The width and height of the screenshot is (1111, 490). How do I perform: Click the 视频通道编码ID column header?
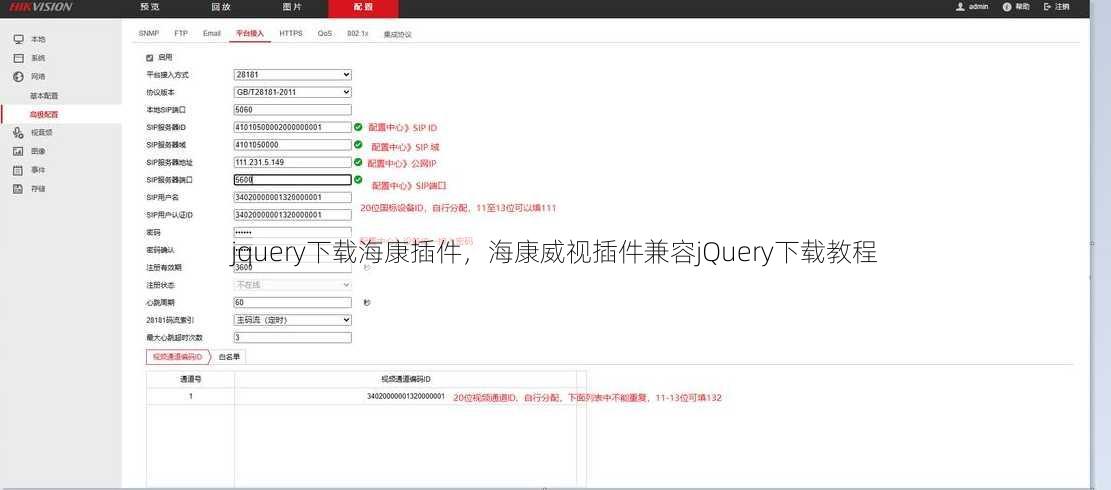(x=406, y=380)
